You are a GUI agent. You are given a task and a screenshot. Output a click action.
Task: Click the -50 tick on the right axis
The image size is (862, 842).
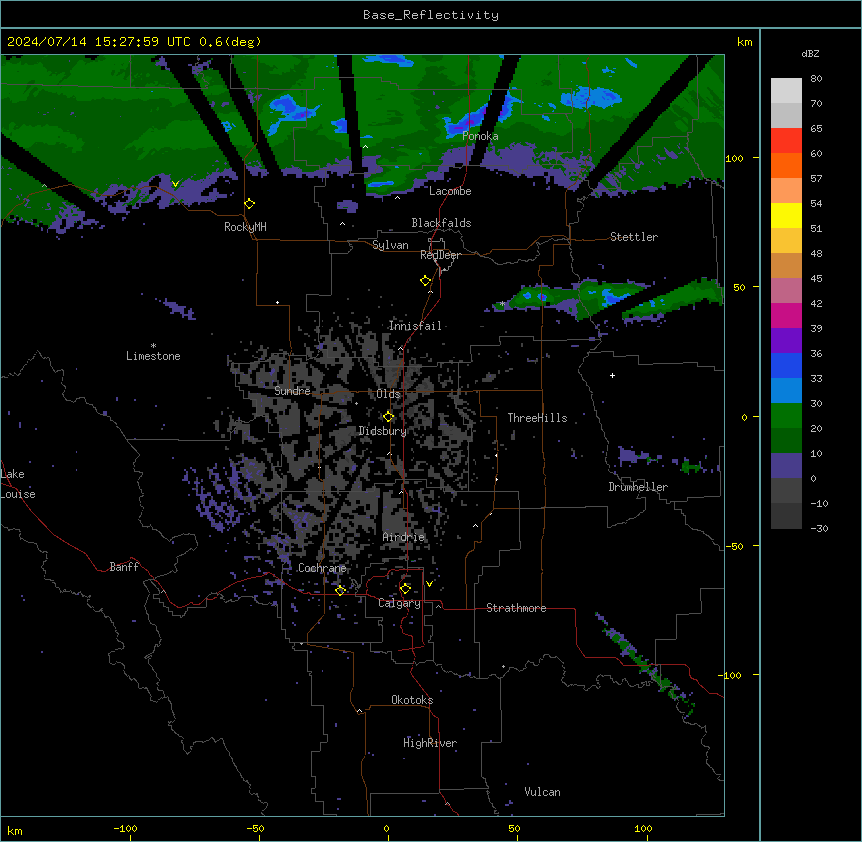[x=734, y=546]
